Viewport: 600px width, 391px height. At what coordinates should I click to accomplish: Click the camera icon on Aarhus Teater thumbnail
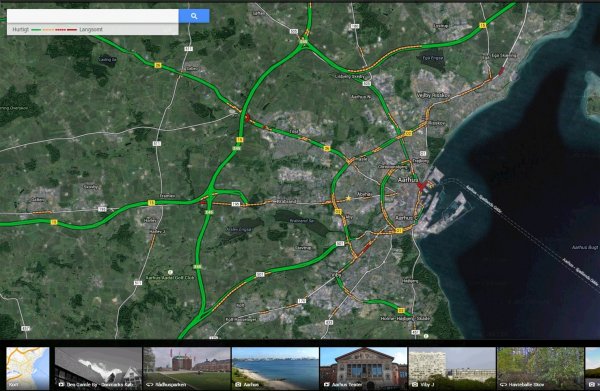click(326, 384)
